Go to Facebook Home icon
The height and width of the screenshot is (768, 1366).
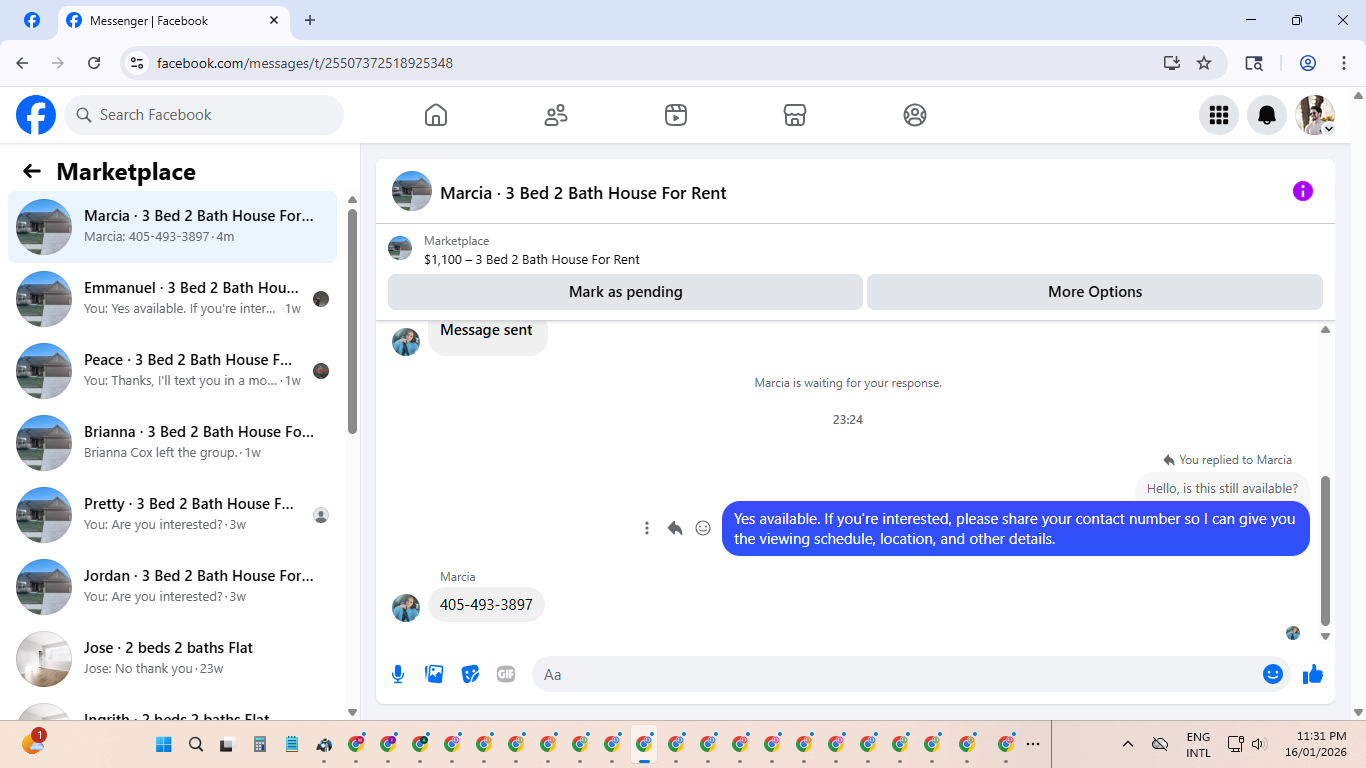click(x=436, y=115)
